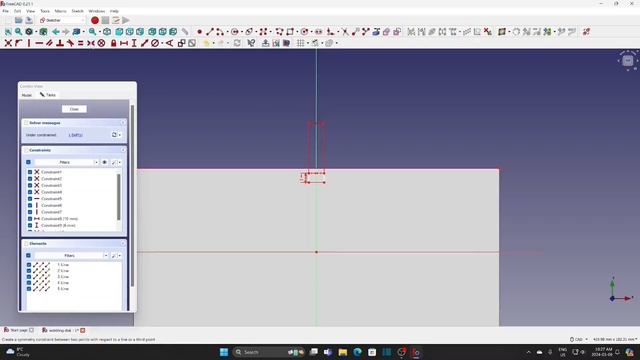640x360 pixels.
Task: Select the tangent constraint tool
Action: point(70,43)
